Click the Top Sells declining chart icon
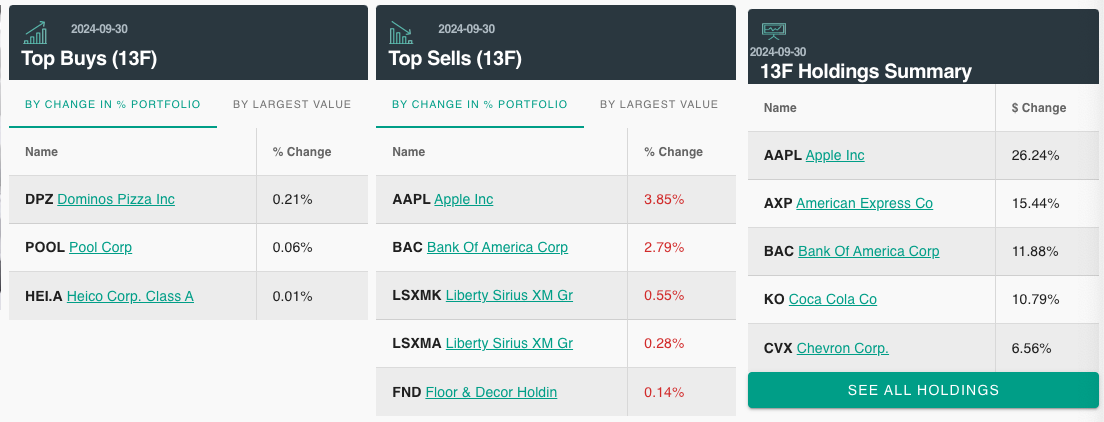 pos(401,32)
